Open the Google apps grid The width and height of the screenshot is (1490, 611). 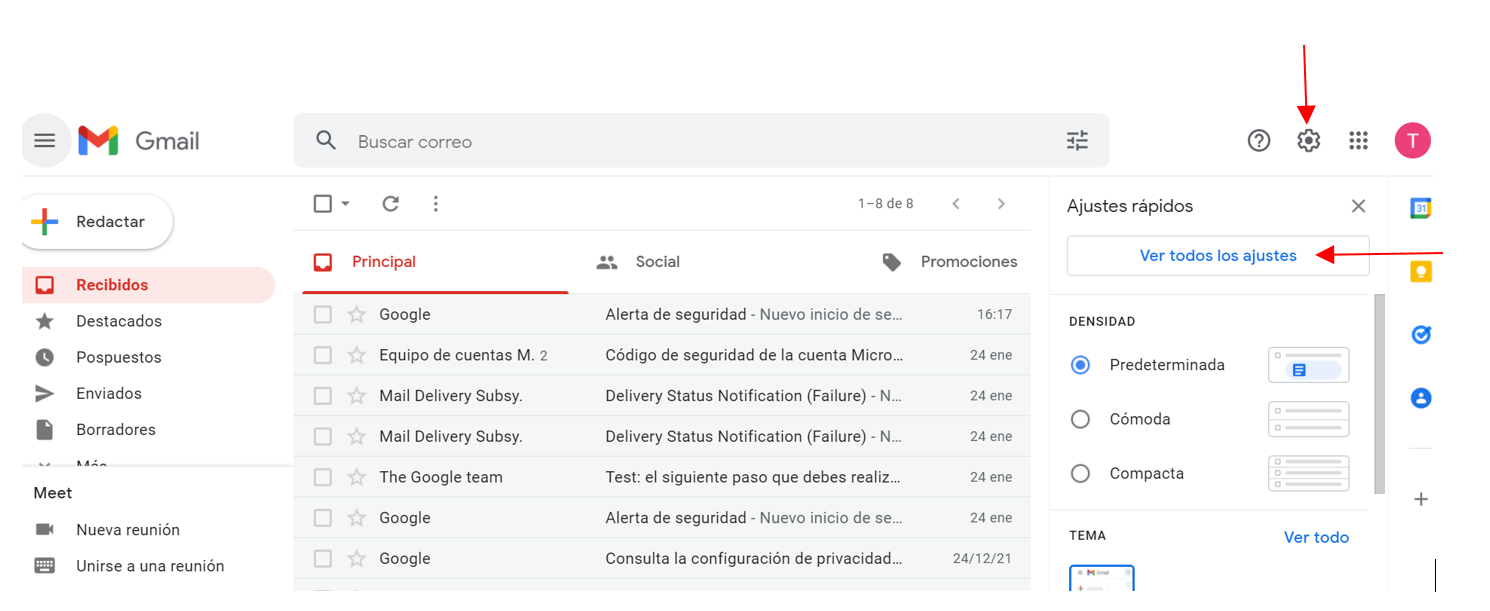click(x=1358, y=141)
